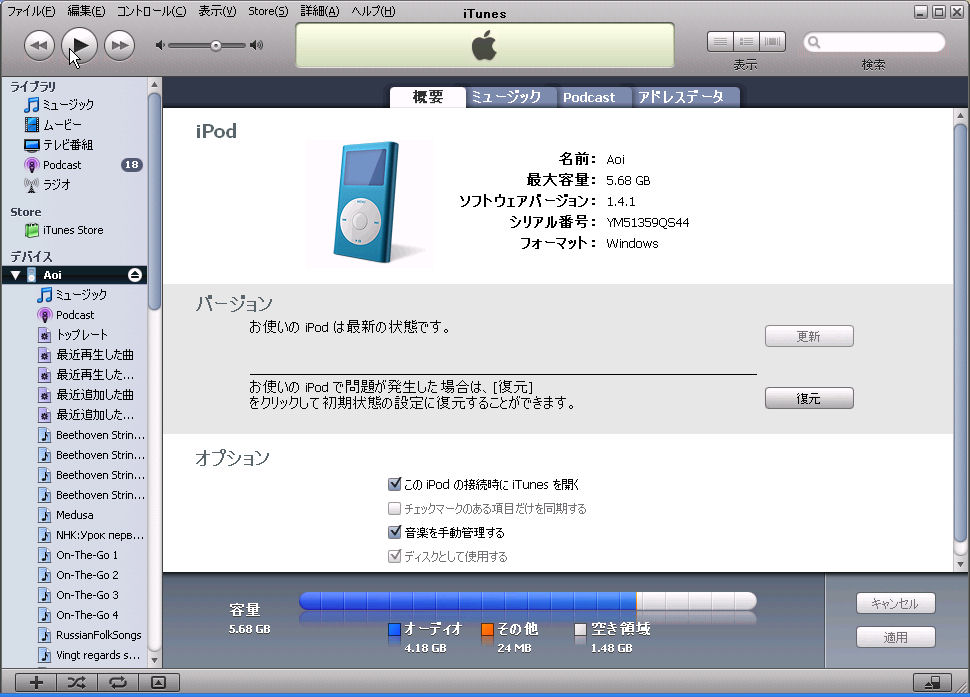Toggle チェックマークのある項目だけを同期する checkbox
This screenshot has height=697, width=970.
(394, 508)
